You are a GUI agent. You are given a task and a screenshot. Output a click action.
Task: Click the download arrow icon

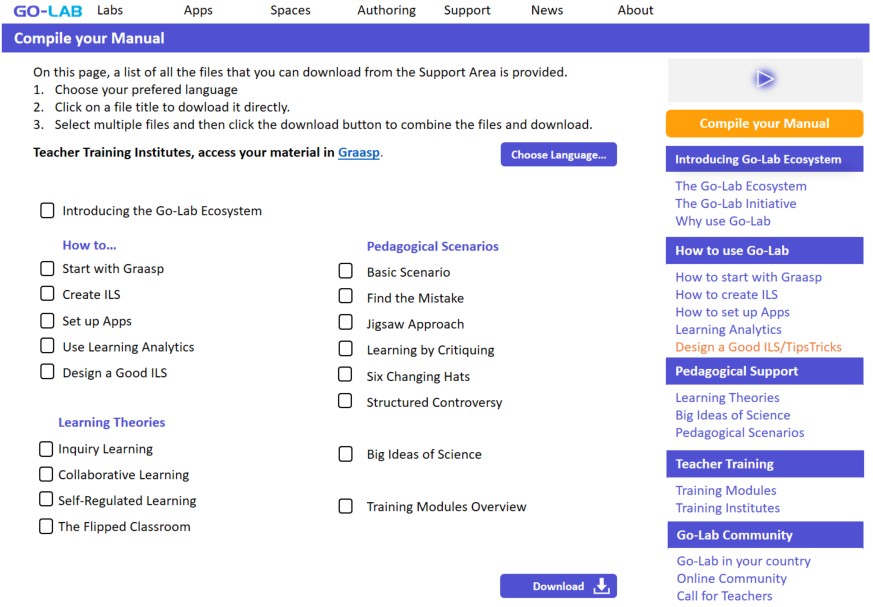coord(601,586)
